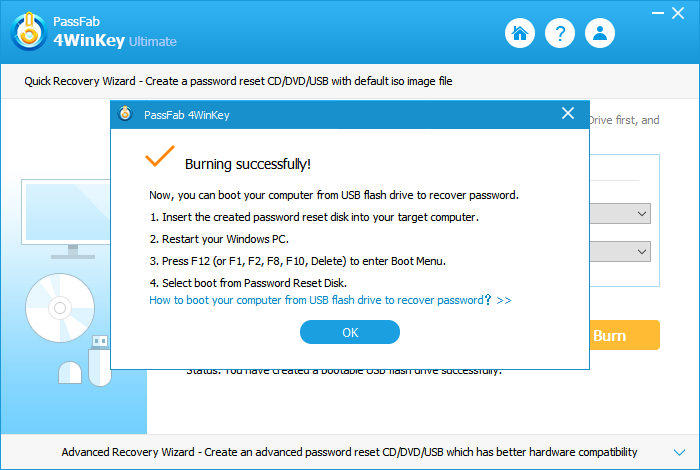Open the how to boot from USB link
The width and height of the screenshot is (700, 470).
[x=330, y=300]
